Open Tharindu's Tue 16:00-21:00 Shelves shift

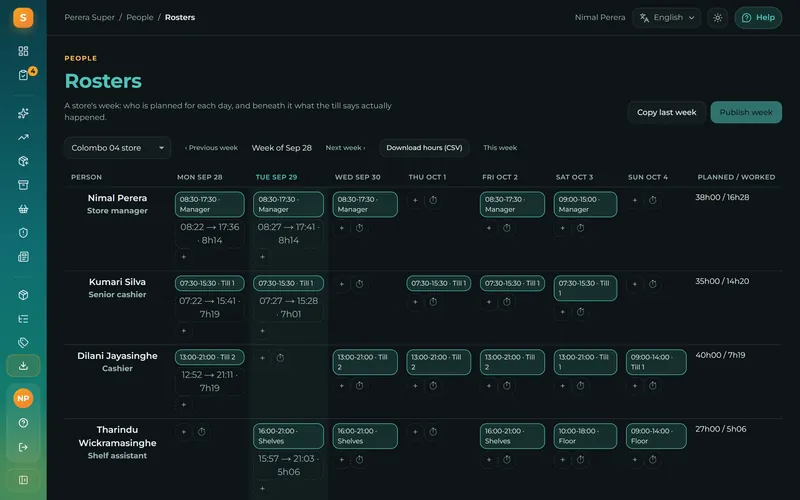(288, 436)
